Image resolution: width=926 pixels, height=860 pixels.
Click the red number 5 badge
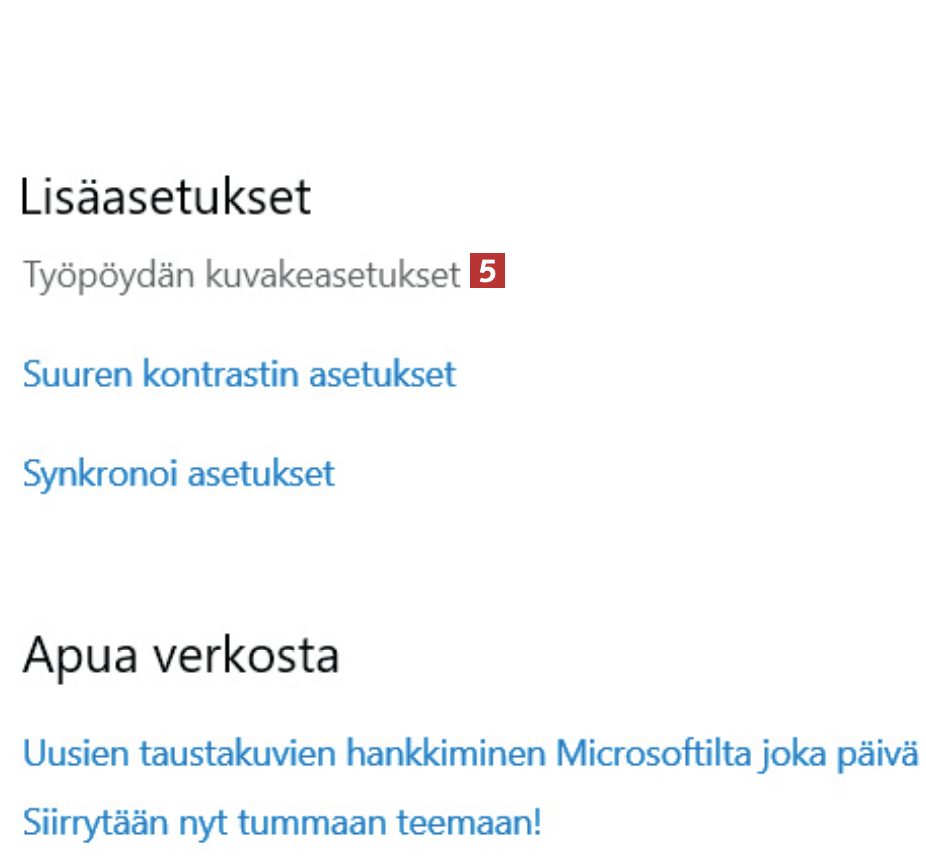click(488, 272)
